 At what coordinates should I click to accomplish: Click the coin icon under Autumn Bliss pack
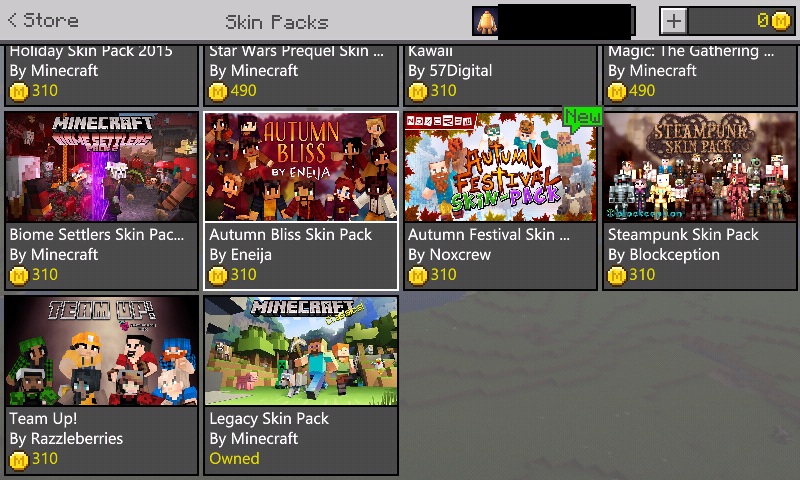[x=218, y=275]
